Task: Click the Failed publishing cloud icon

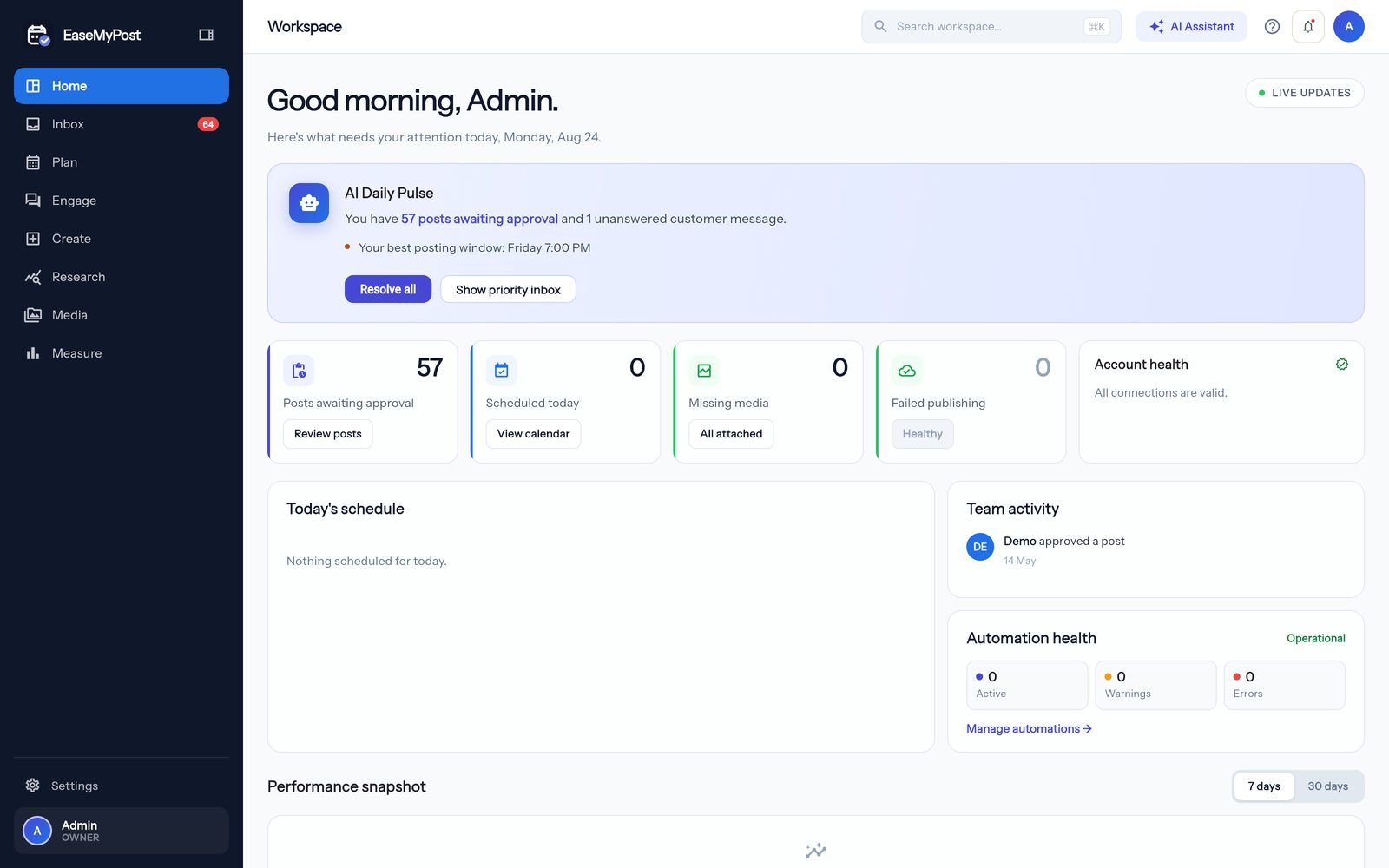Action: 907,371
